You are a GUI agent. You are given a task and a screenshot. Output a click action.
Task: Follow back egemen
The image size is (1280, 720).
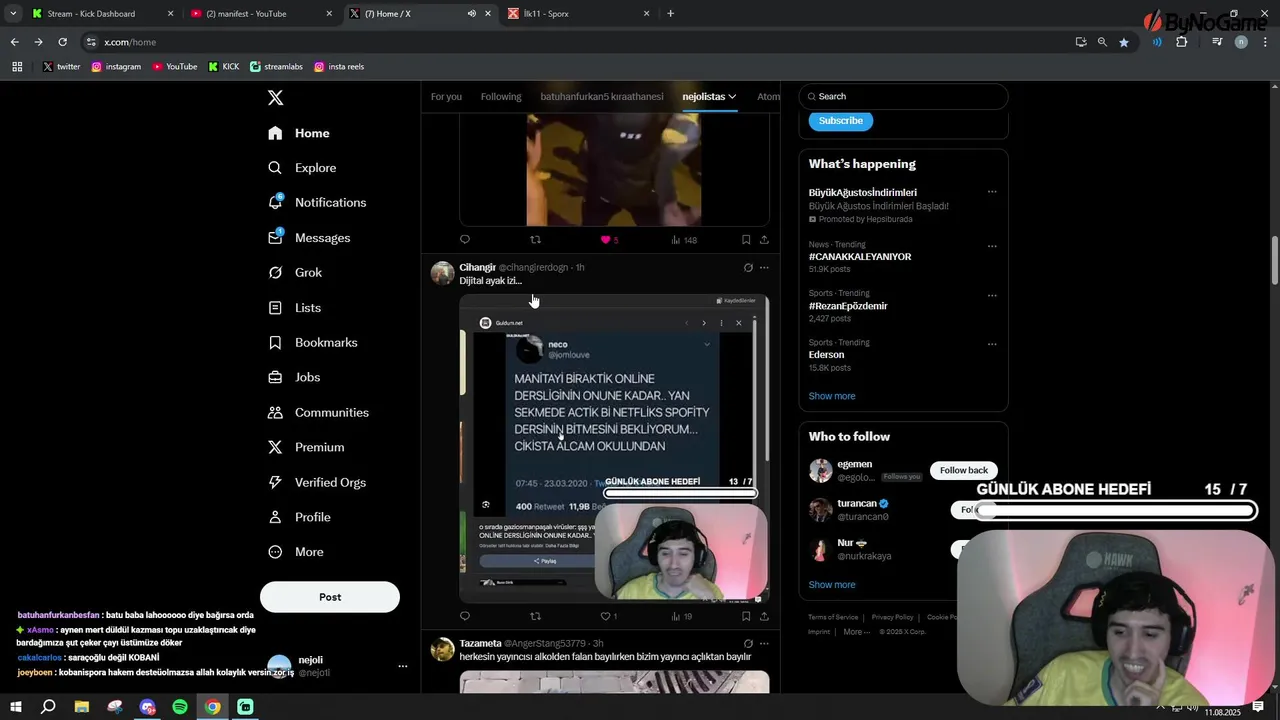coord(964,470)
